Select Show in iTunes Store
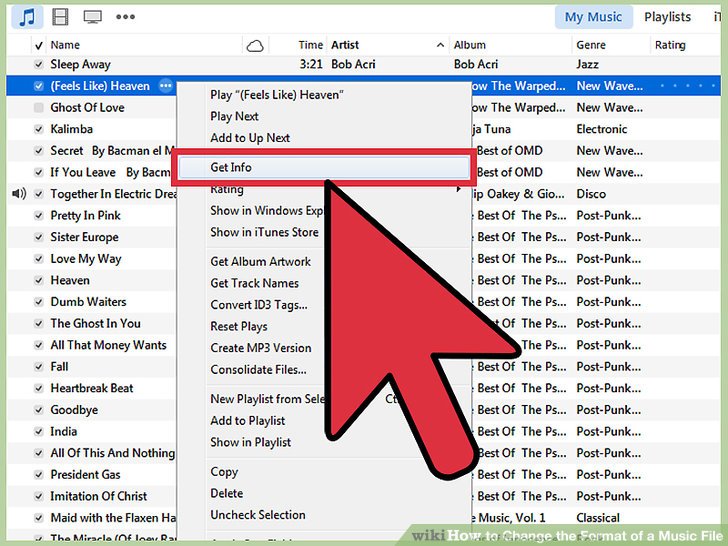This screenshot has width=728, height=546. tap(264, 232)
